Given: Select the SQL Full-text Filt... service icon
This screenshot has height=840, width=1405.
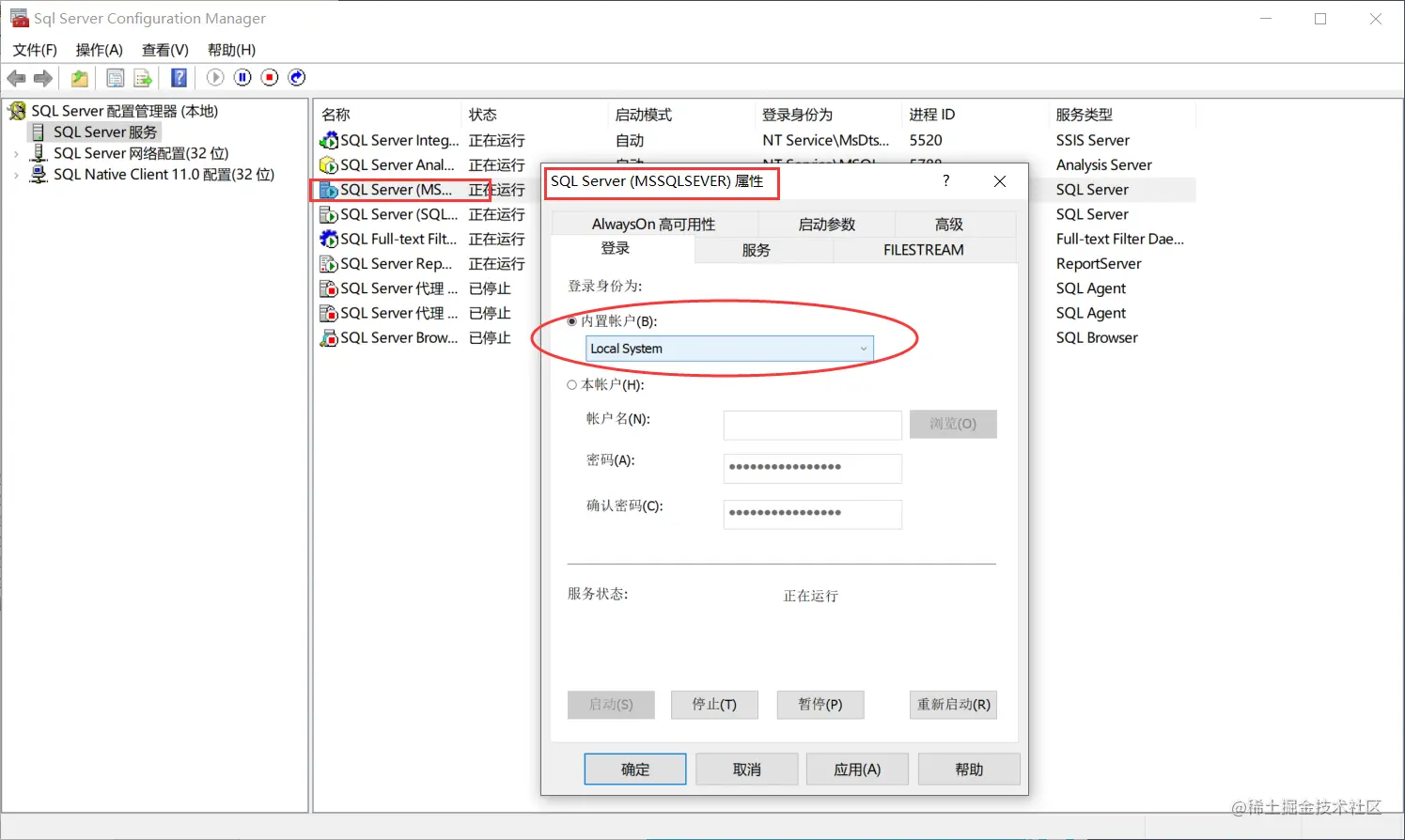Looking at the screenshot, I should [329, 239].
